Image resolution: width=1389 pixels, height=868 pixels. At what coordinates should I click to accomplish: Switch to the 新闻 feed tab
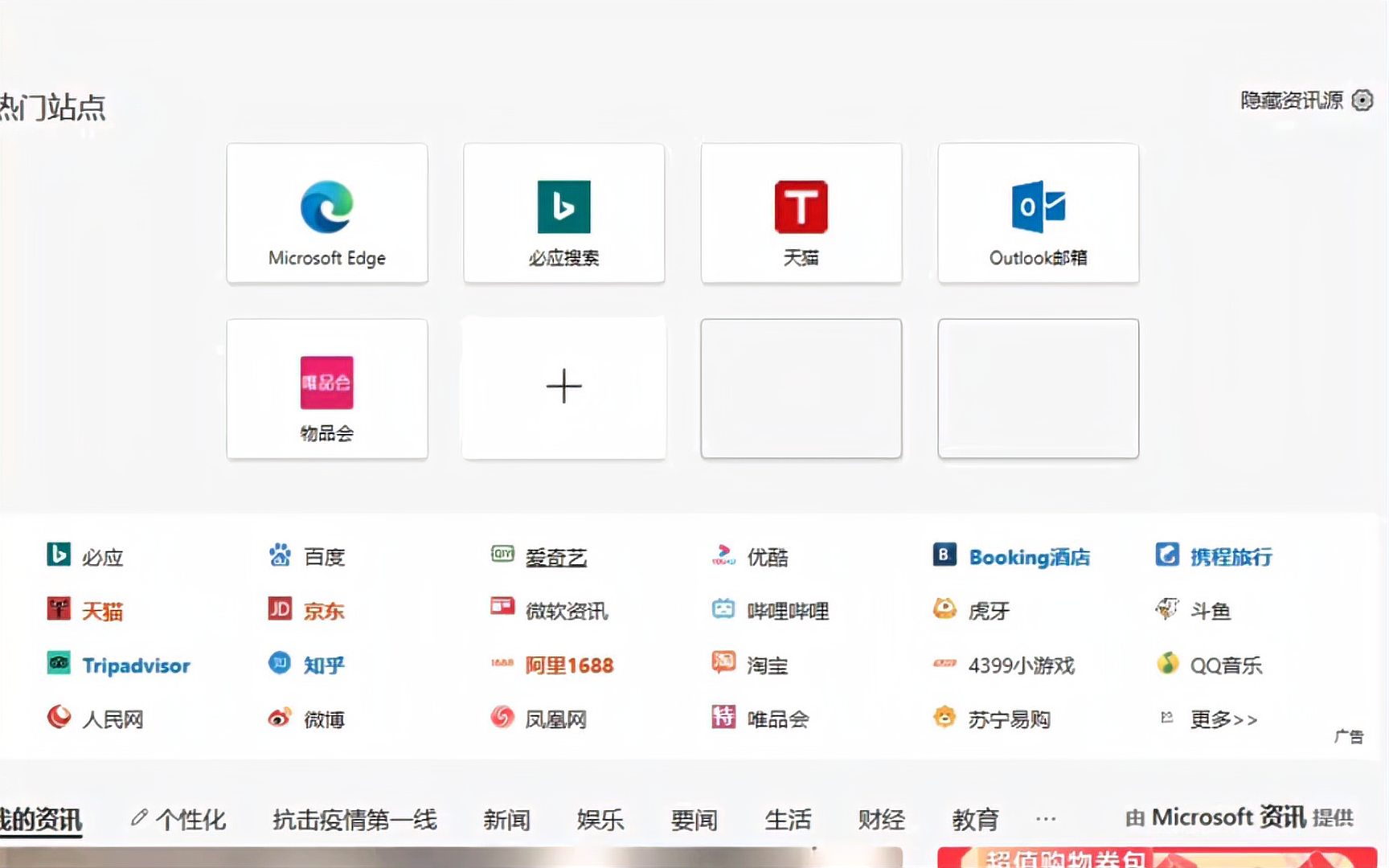pyautogui.click(x=506, y=819)
